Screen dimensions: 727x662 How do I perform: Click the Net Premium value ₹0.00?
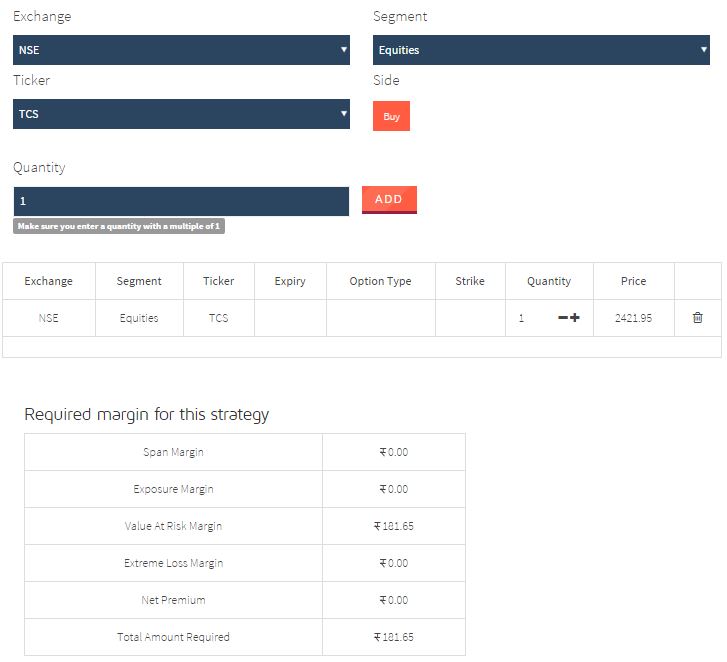pos(394,600)
